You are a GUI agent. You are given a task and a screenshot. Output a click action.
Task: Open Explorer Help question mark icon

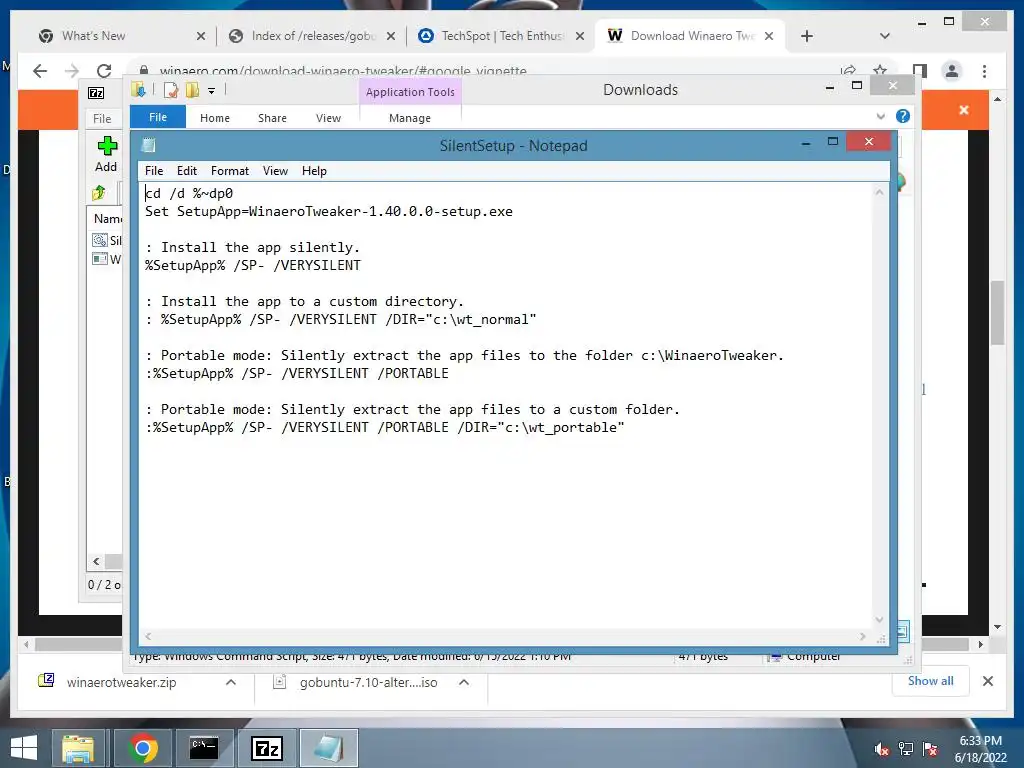pyautogui.click(x=903, y=116)
